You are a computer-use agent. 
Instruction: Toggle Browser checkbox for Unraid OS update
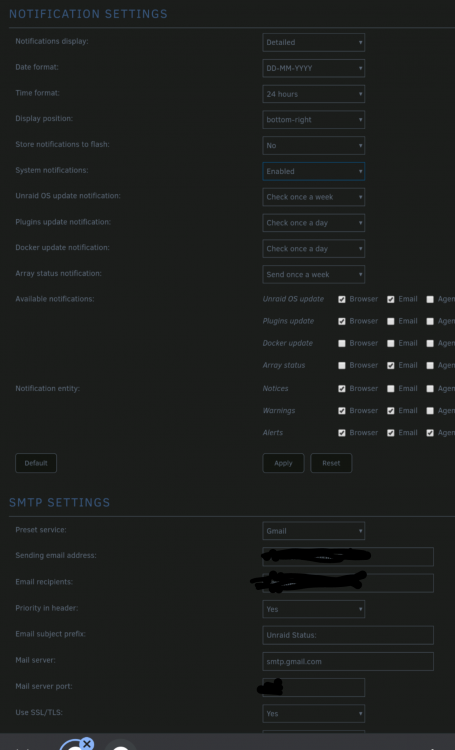342,299
